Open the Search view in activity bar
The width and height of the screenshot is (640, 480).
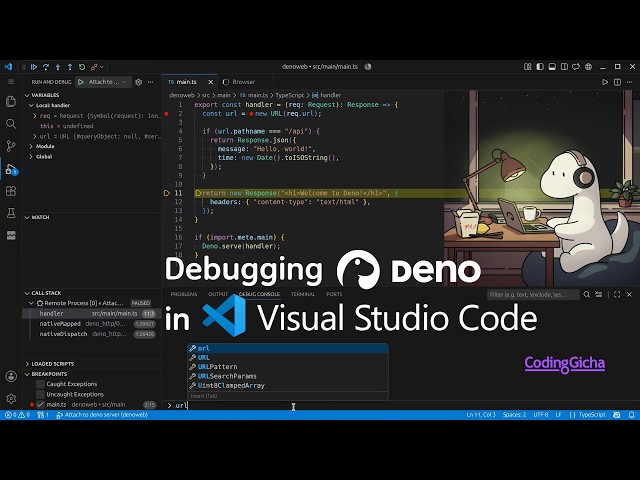11,124
